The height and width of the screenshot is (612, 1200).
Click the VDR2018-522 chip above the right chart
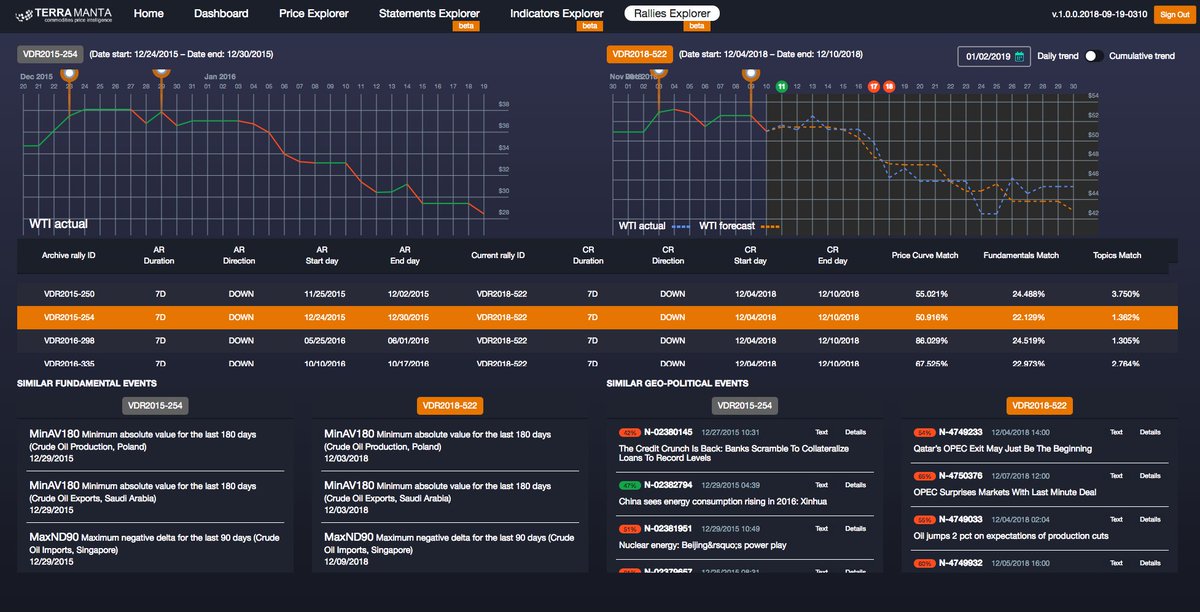coord(639,54)
